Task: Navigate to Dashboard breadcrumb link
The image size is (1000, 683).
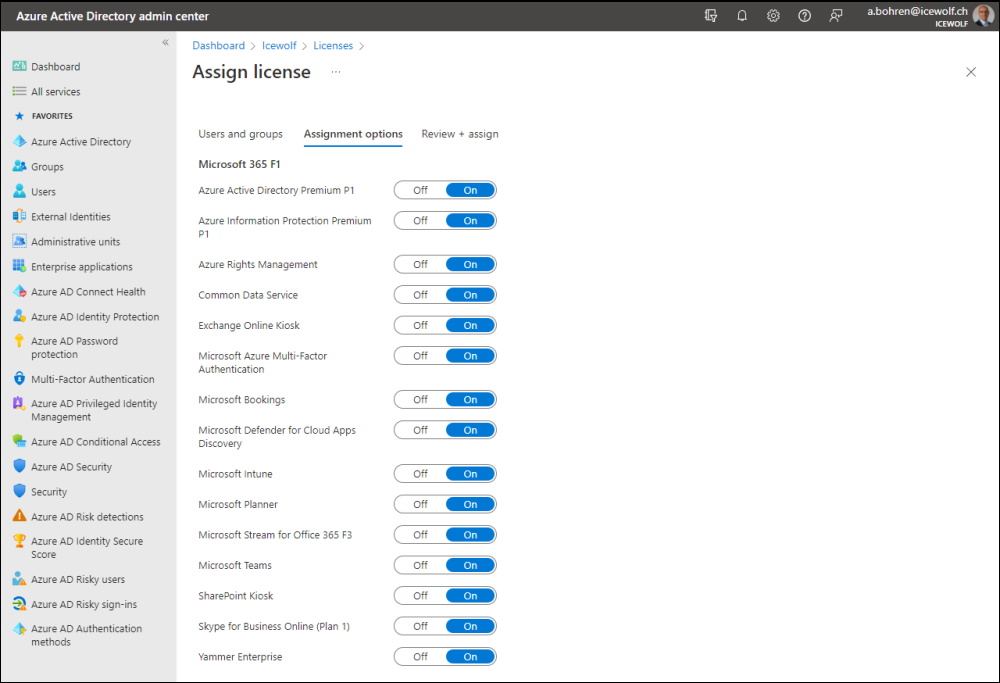Action: point(219,45)
